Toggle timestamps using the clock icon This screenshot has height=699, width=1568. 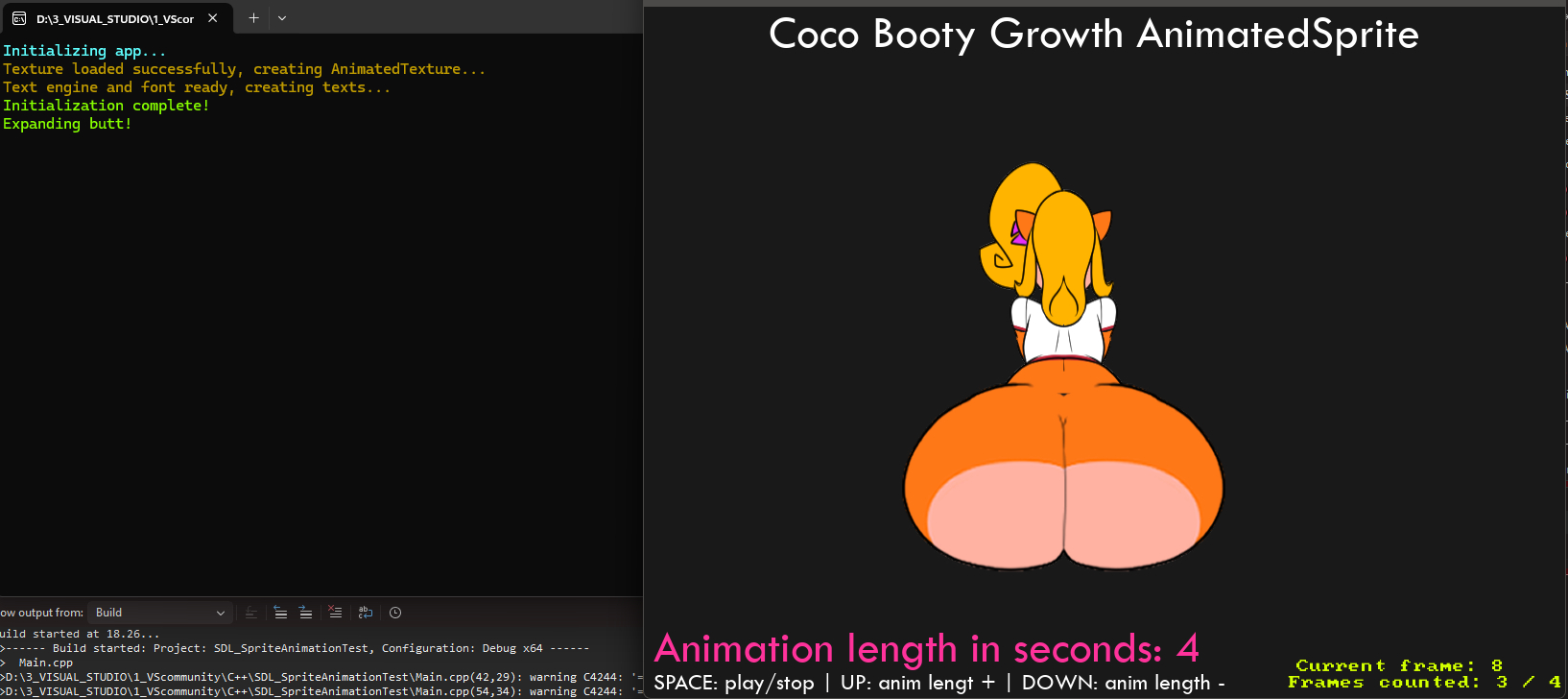[395, 613]
